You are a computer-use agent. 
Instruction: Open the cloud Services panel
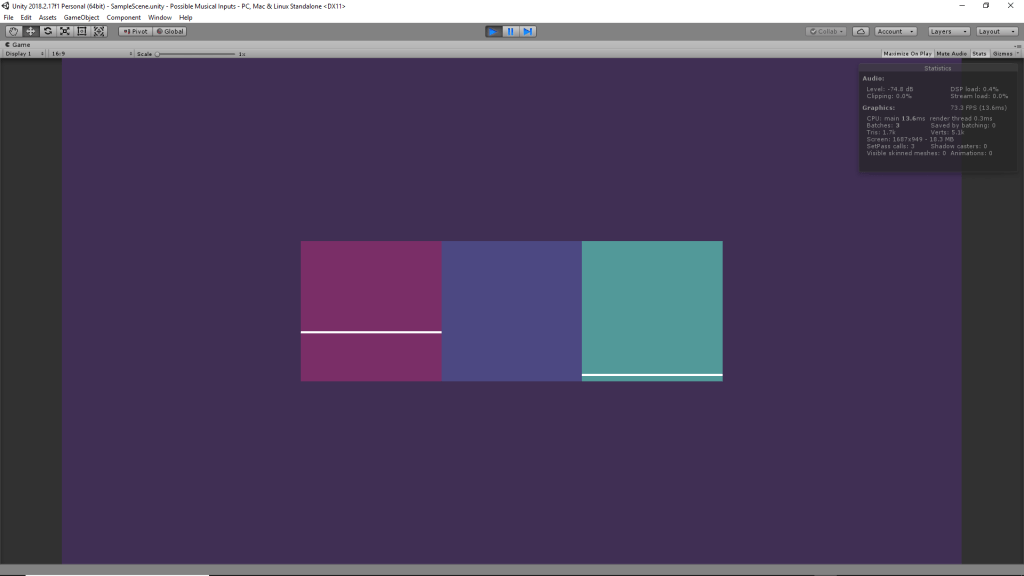tap(861, 31)
